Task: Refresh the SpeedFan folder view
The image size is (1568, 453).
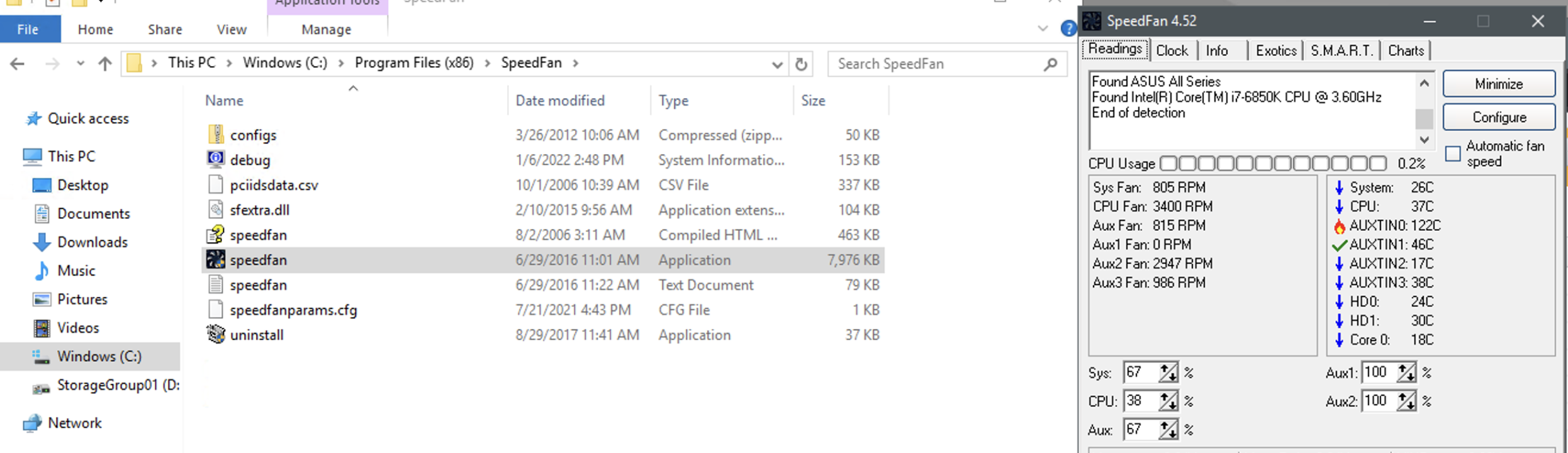Action: [800, 64]
